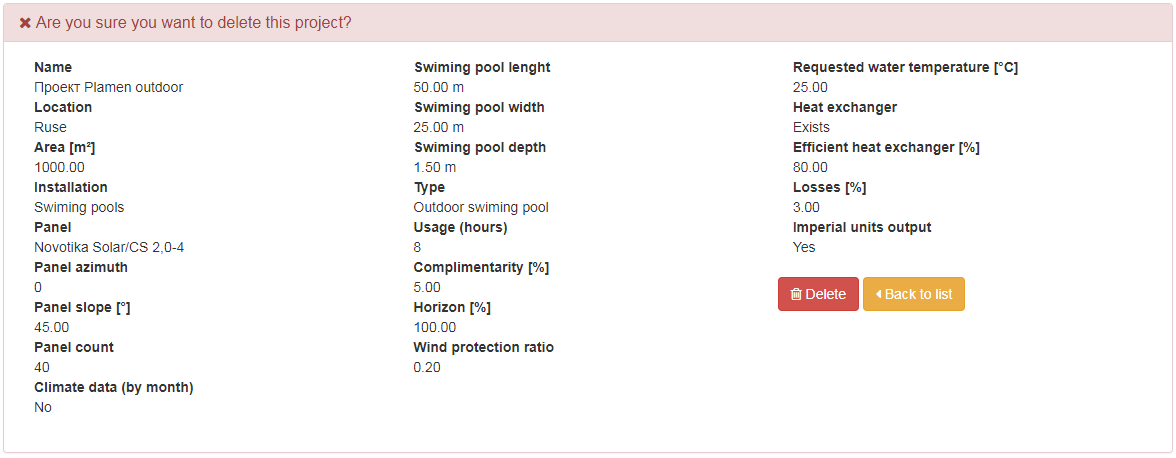1176x458 pixels.
Task: Click the trash icon on Delete button
Action: [x=796, y=295]
